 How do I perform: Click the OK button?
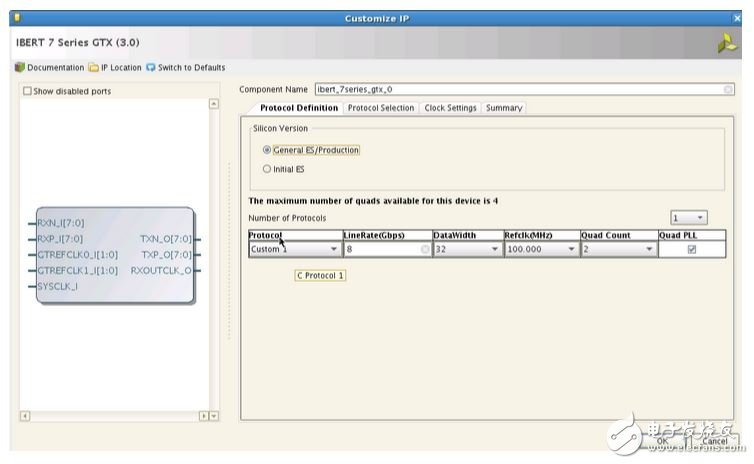pos(662,441)
